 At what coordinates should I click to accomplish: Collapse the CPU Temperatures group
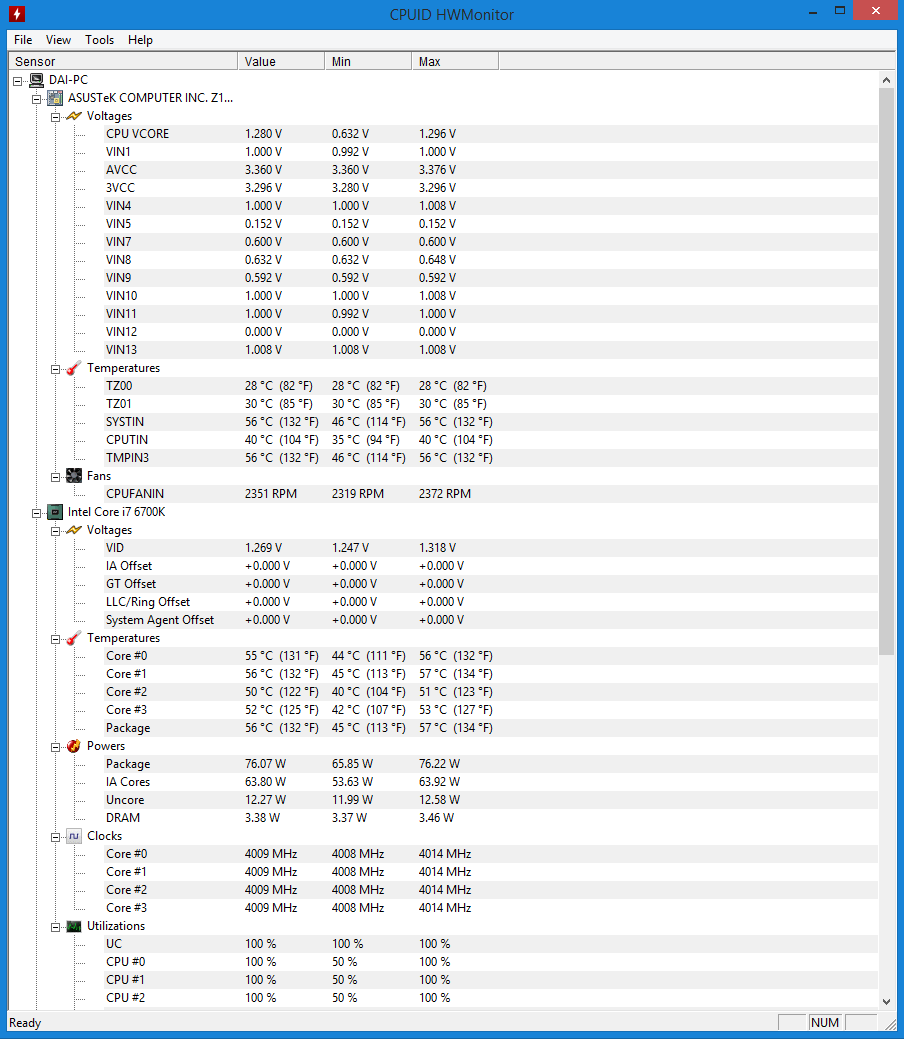(x=56, y=639)
